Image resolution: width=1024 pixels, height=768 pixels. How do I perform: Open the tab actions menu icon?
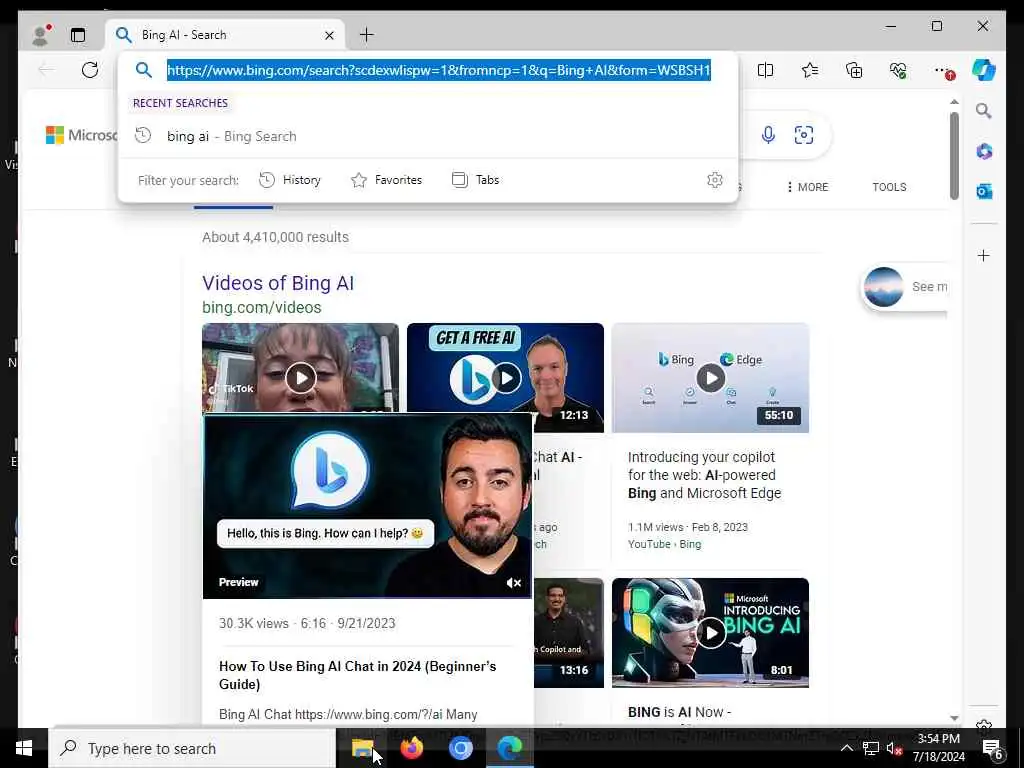(78, 35)
